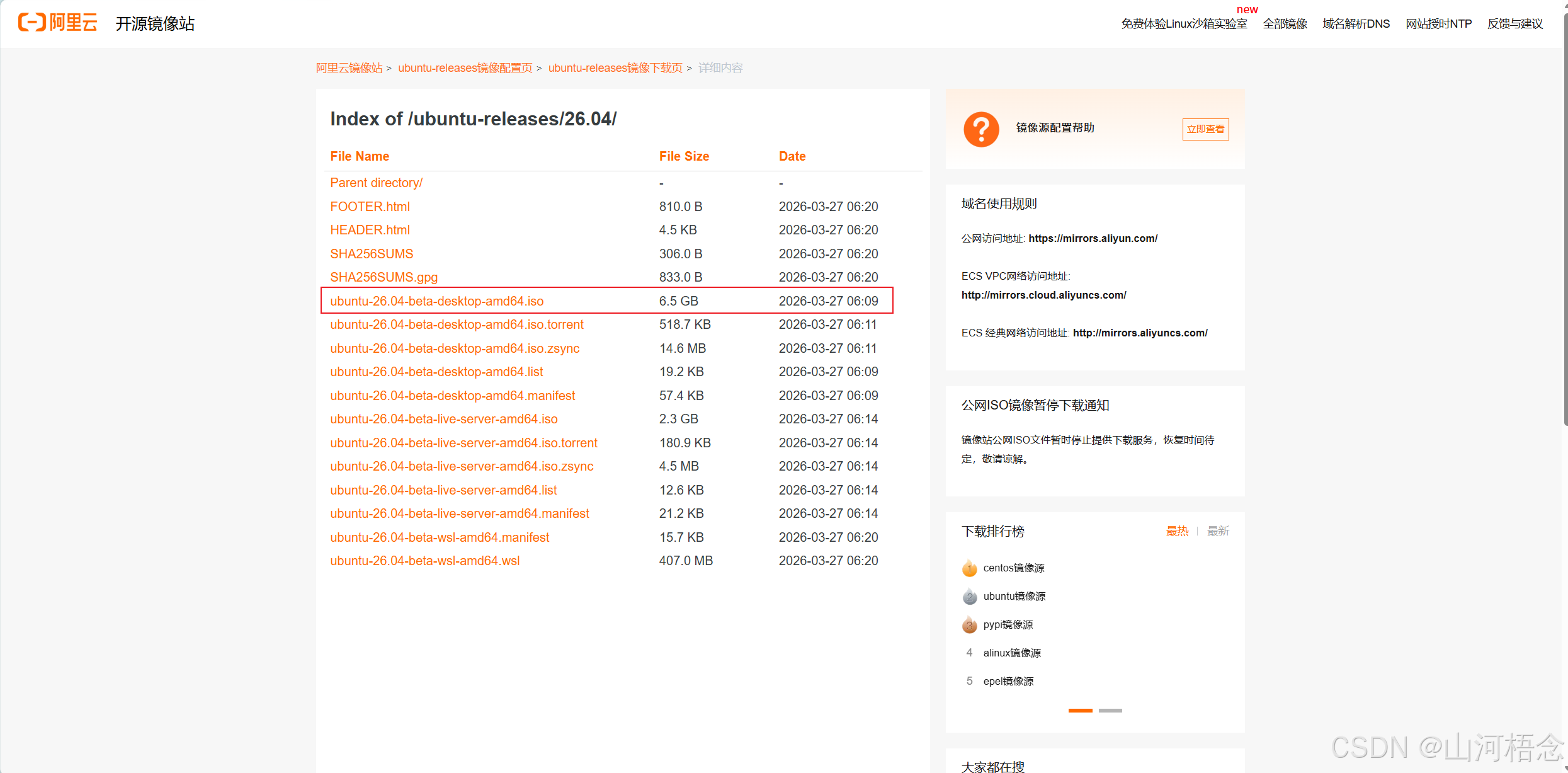Image resolution: width=1568 pixels, height=773 pixels.
Task: Click the 立即查看 button
Action: point(1205,129)
